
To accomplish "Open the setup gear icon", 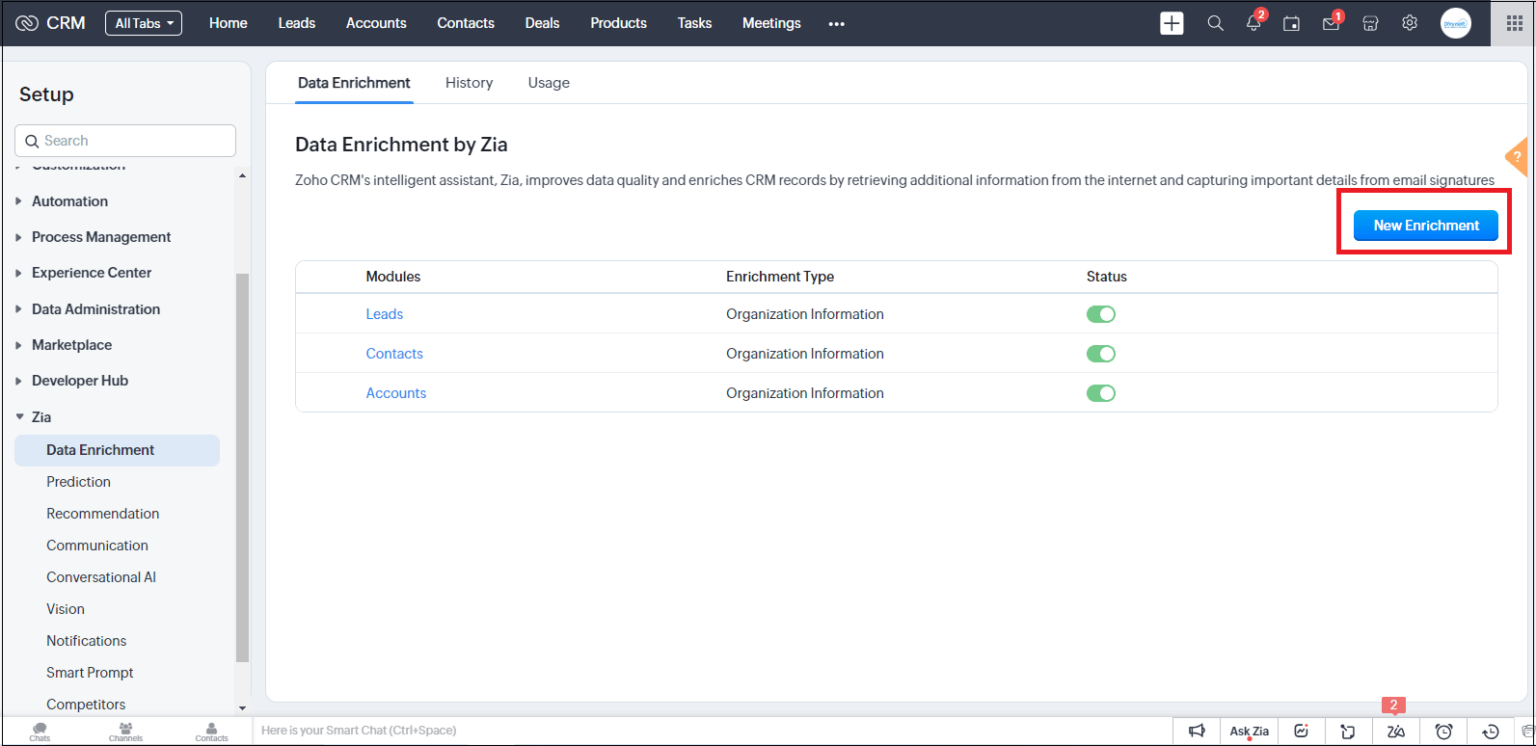I will [1409, 23].
